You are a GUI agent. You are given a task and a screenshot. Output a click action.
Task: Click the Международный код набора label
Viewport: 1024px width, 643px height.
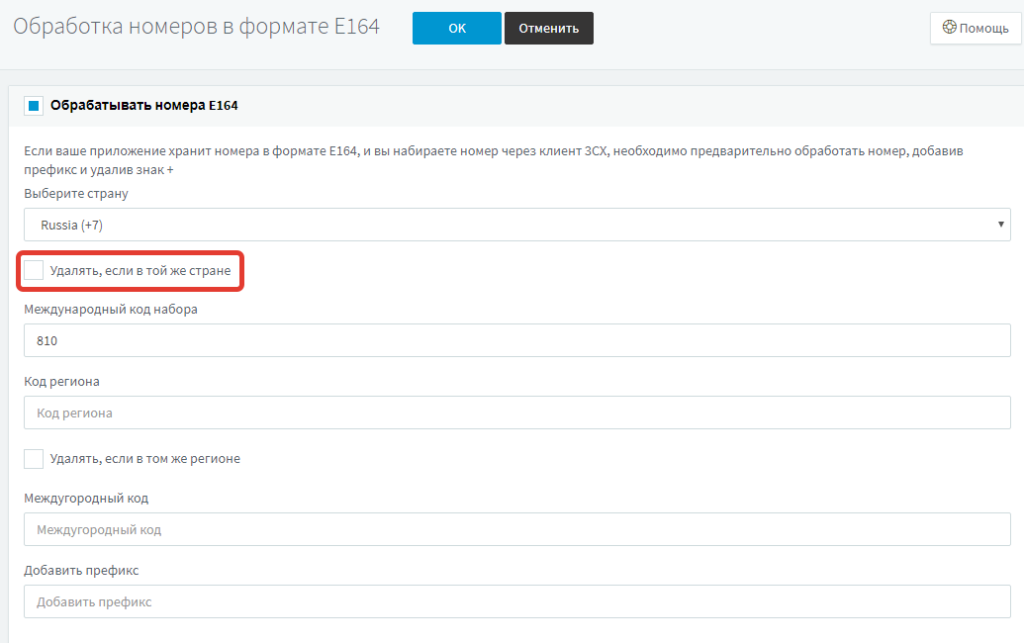(110, 309)
